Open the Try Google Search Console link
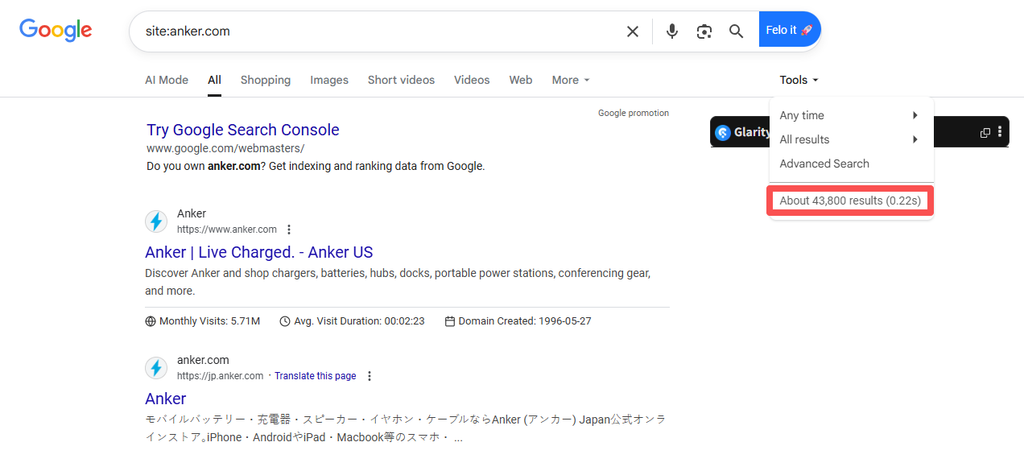 tap(243, 130)
